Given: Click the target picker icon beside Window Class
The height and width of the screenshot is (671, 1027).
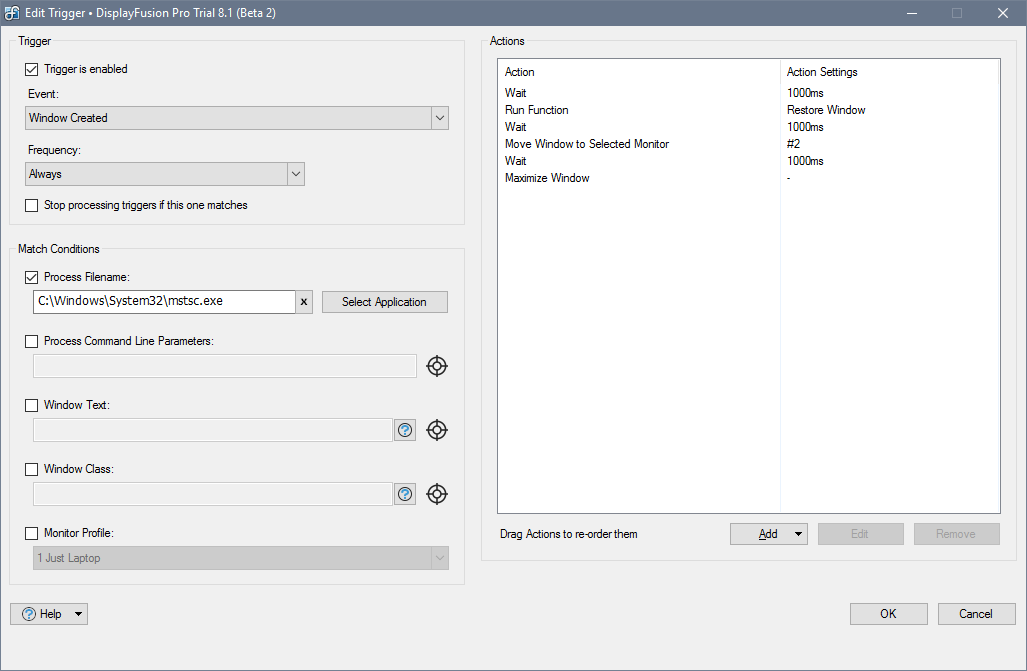Looking at the screenshot, I should [x=437, y=494].
